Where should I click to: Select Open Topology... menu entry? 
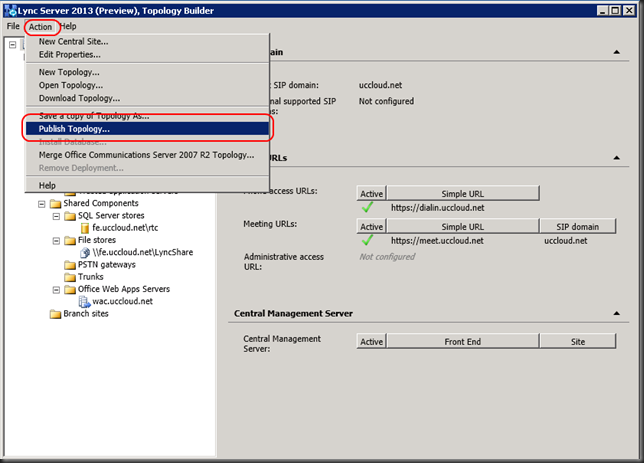click(147, 85)
